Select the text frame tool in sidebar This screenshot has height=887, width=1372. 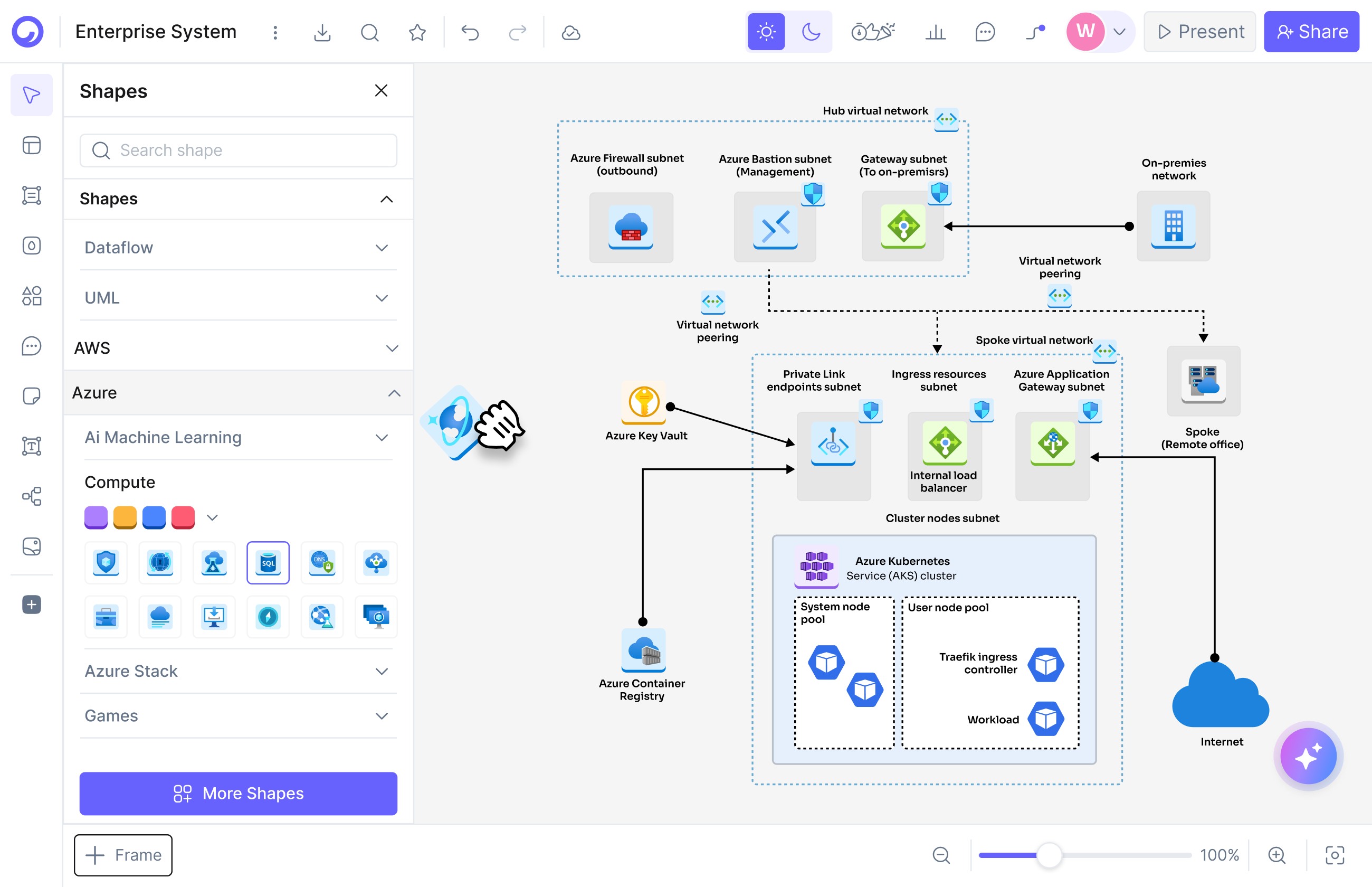[x=32, y=446]
